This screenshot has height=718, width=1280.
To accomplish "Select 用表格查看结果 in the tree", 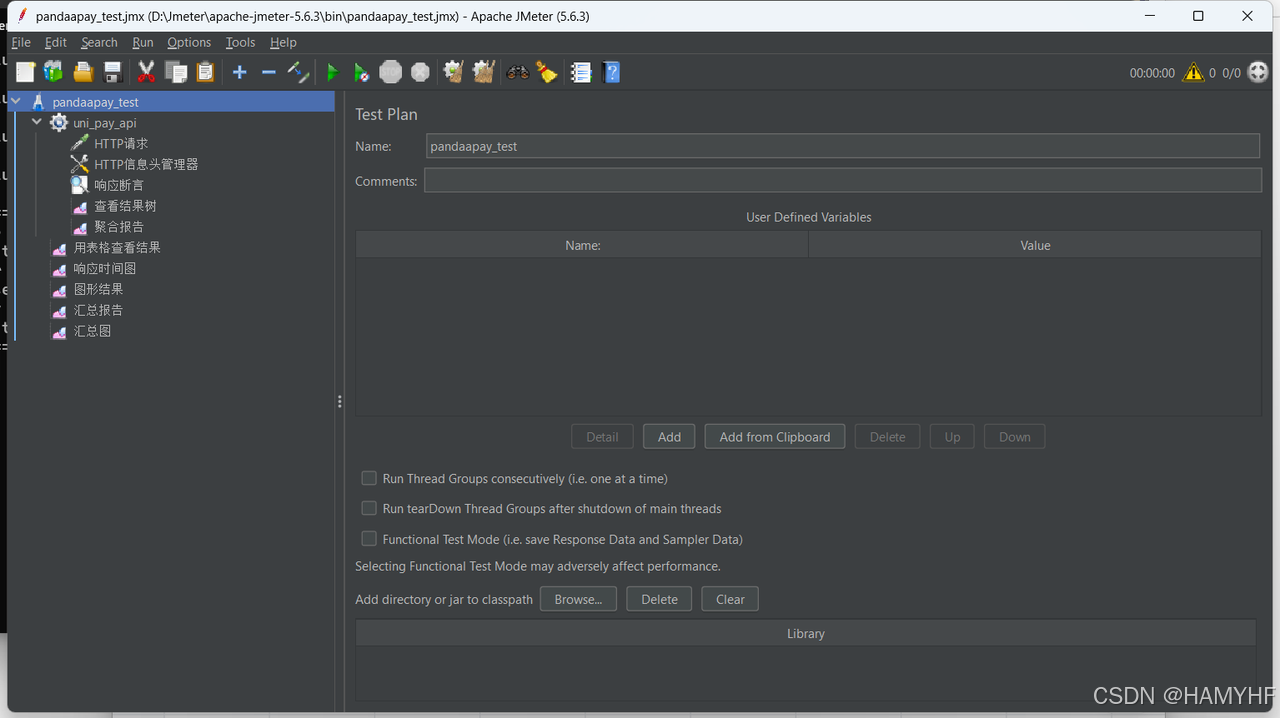I will (x=117, y=247).
